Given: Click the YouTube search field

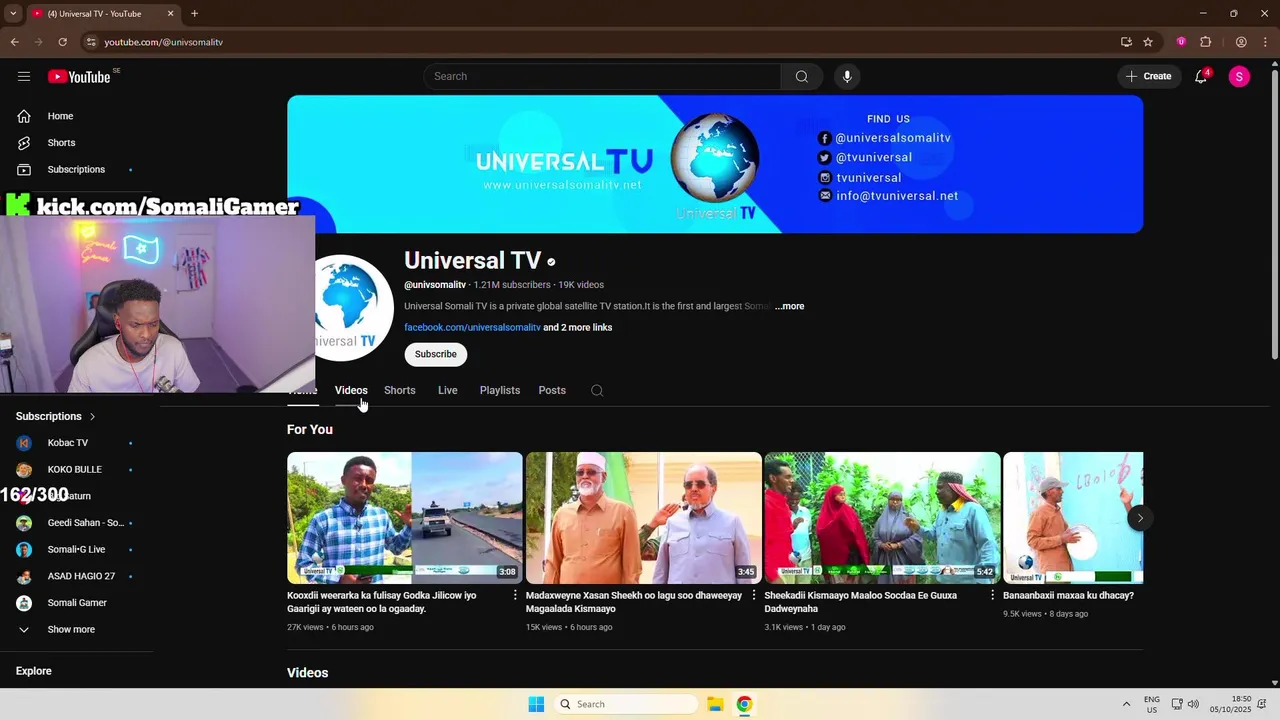Looking at the screenshot, I should [x=602, y=76].
